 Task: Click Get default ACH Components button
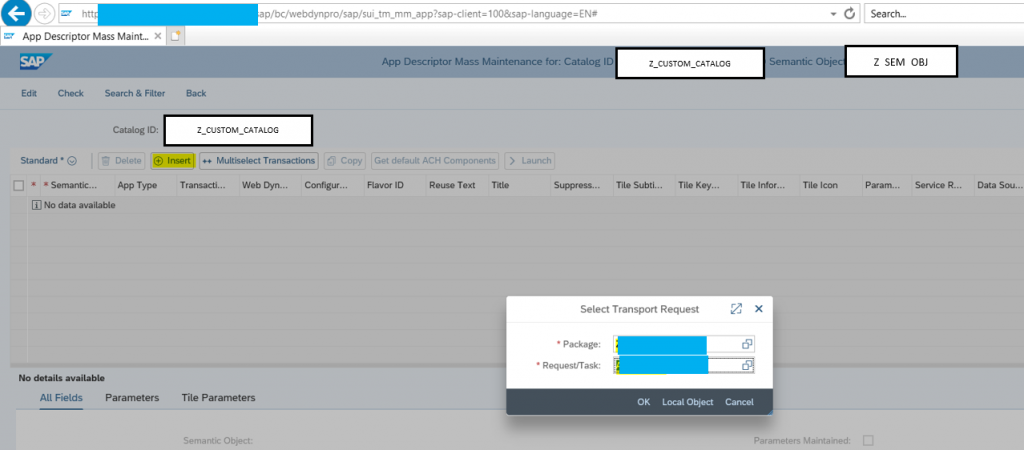coord(435,161)
